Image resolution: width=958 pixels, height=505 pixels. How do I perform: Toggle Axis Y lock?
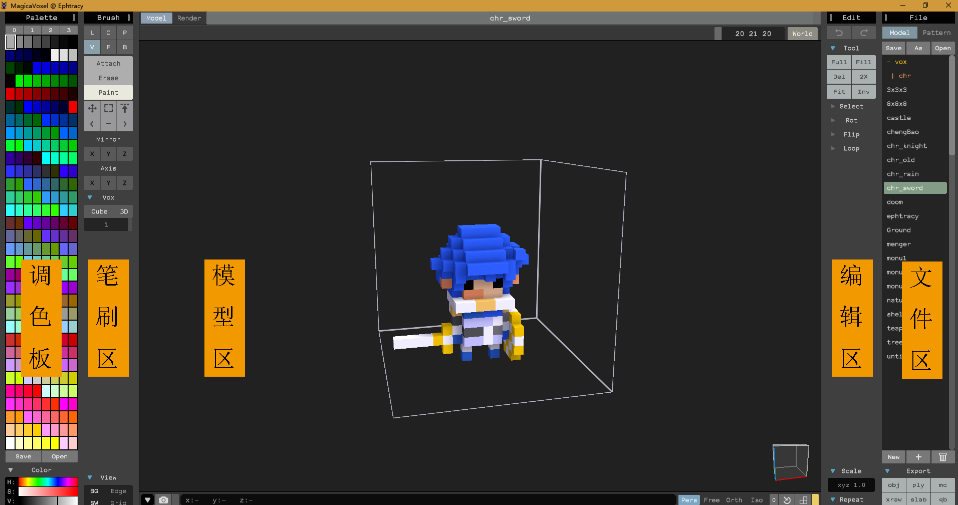point(109,183)
